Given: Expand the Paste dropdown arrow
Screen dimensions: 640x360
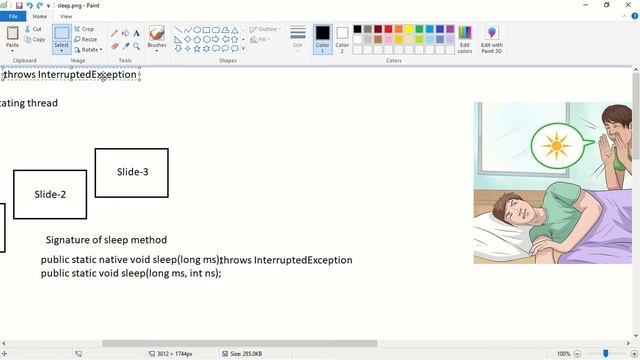Looking at the screenshot, I should point(12,51).
